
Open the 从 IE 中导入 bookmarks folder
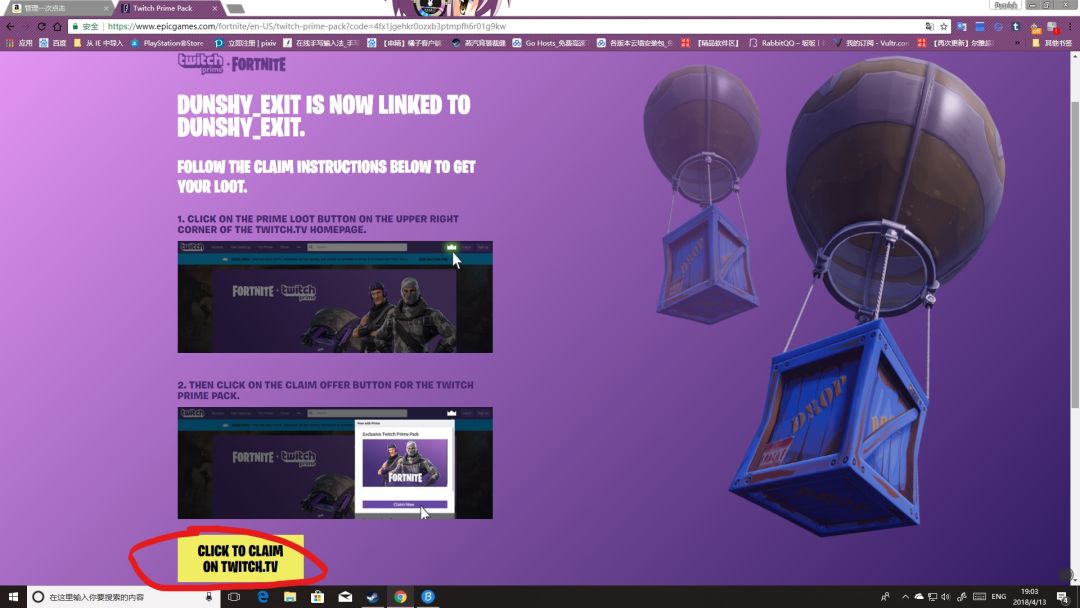[98, 43]
